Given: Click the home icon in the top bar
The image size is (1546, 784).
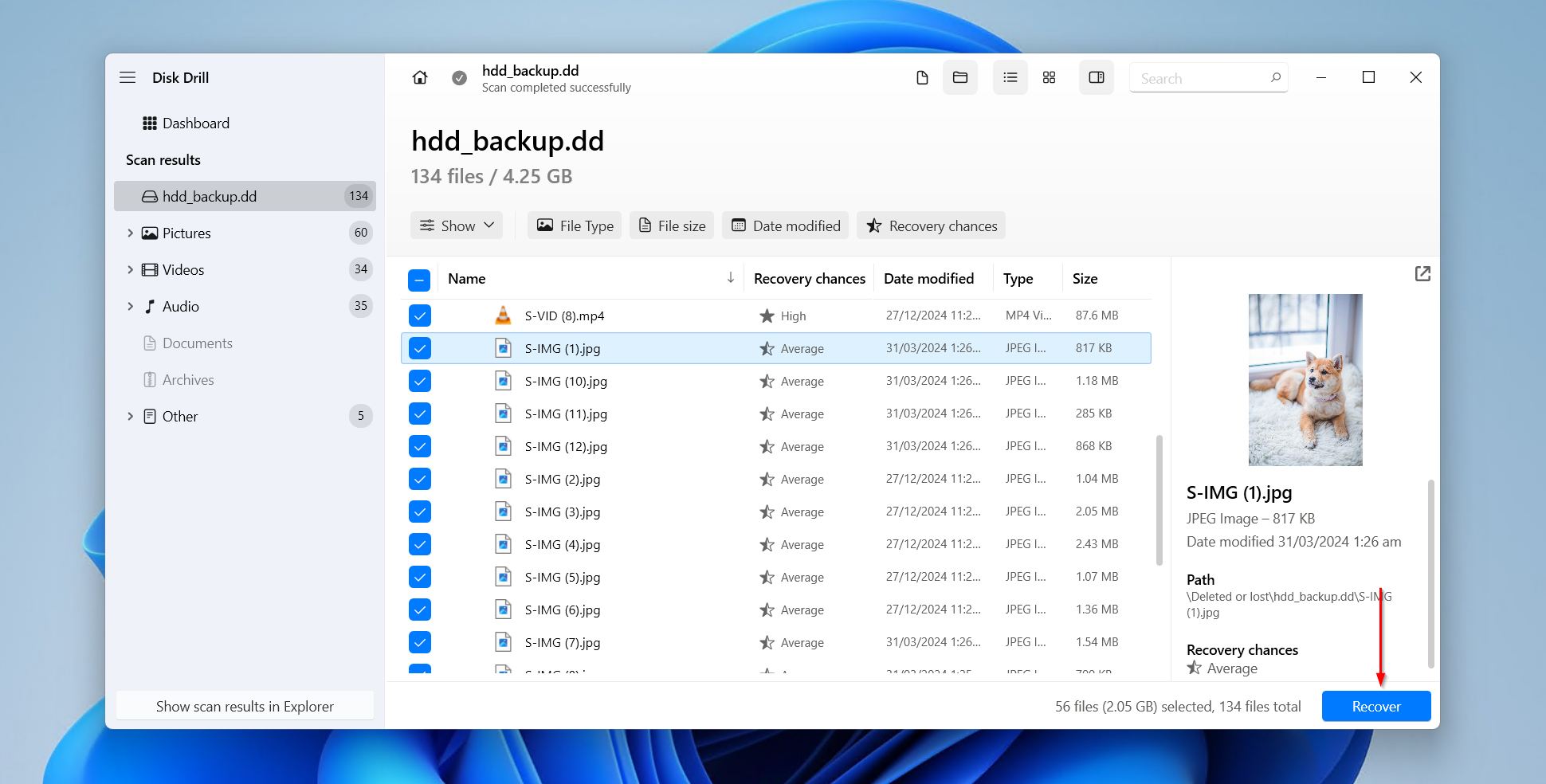Looking at the screenshot, I should (420, 77).
